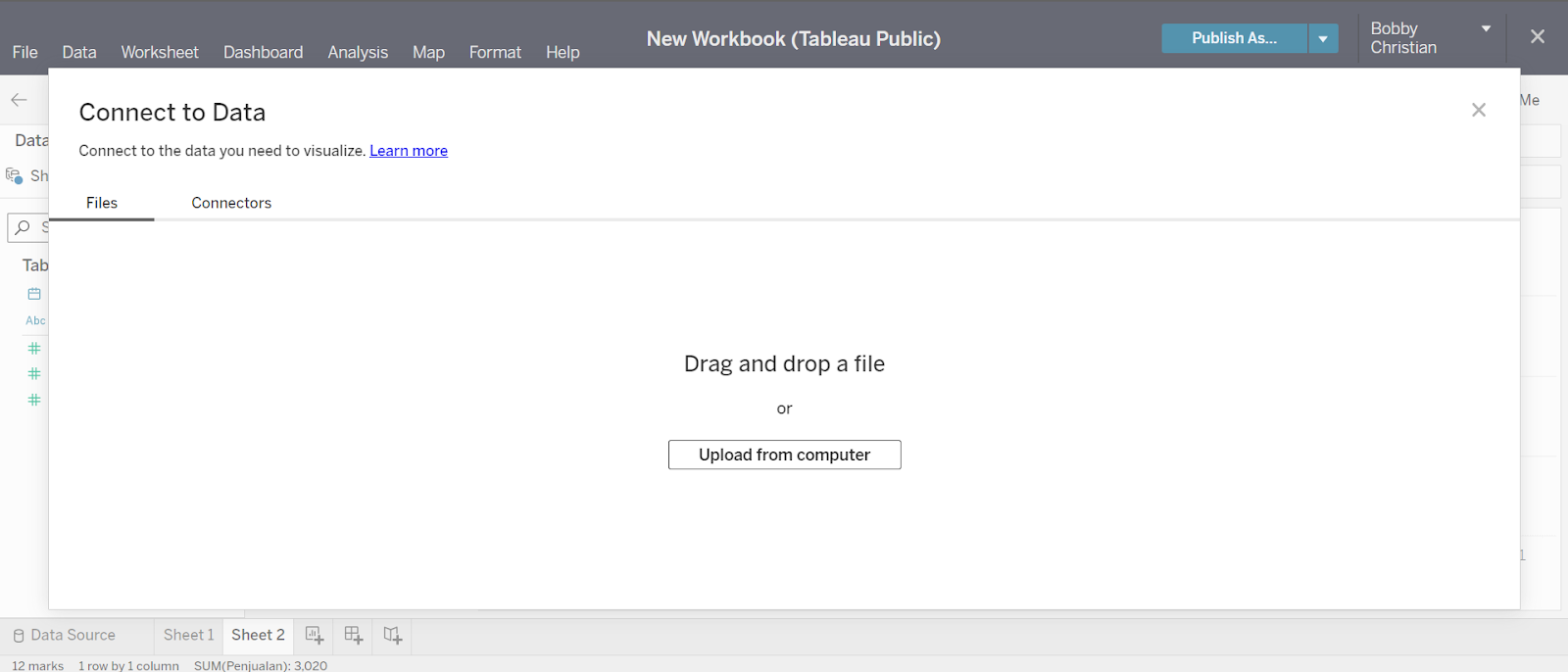Expand the Publish As dropdown arrow
The width and height of the screenshot is (1568, 672).
click(x=1323, y=38)
